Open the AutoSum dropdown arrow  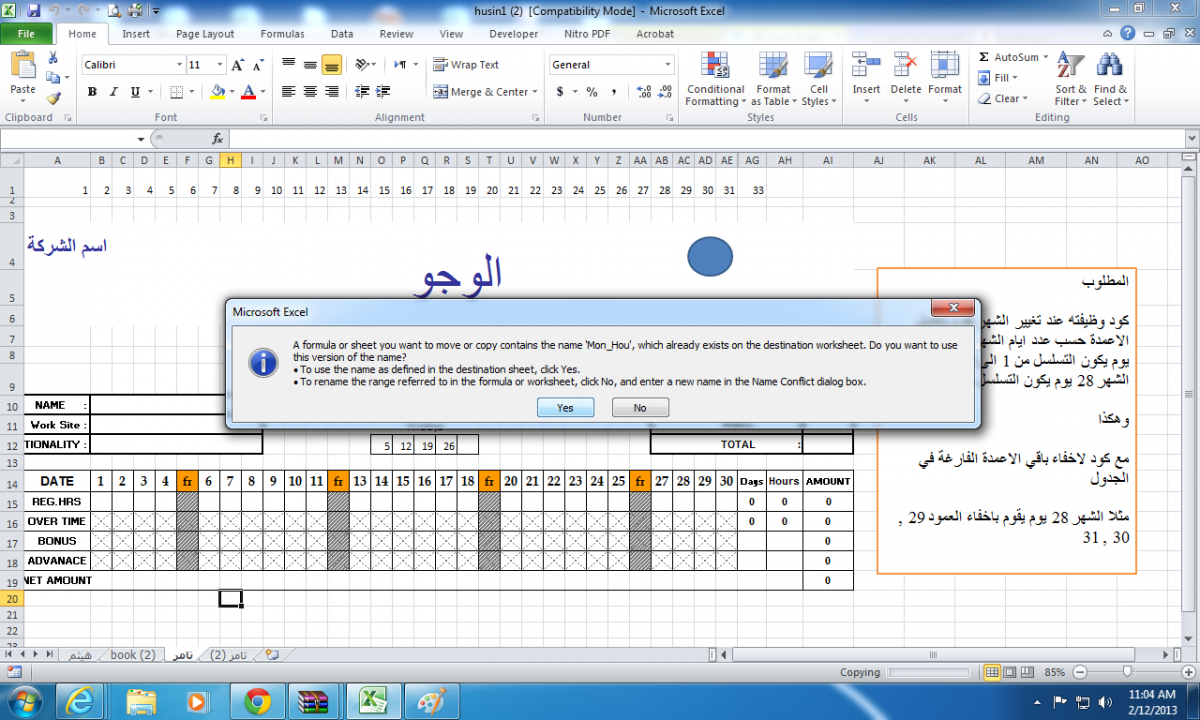(x=1045, y=58)
